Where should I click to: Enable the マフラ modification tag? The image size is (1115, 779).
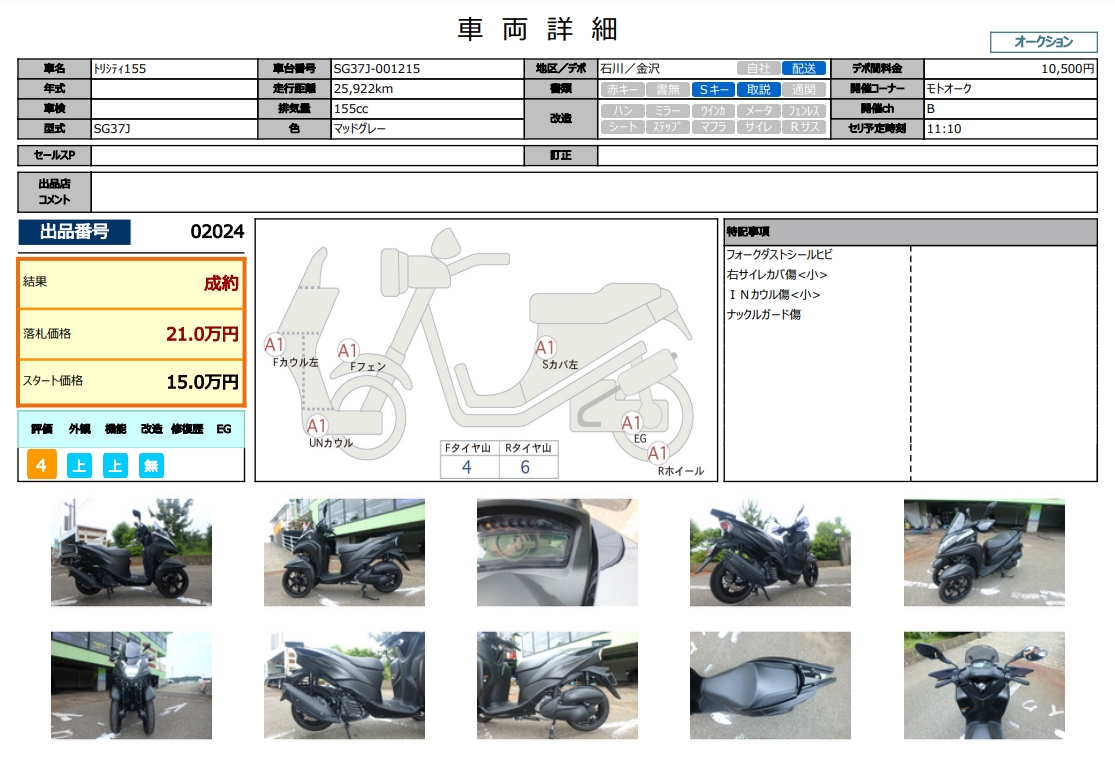714,127
